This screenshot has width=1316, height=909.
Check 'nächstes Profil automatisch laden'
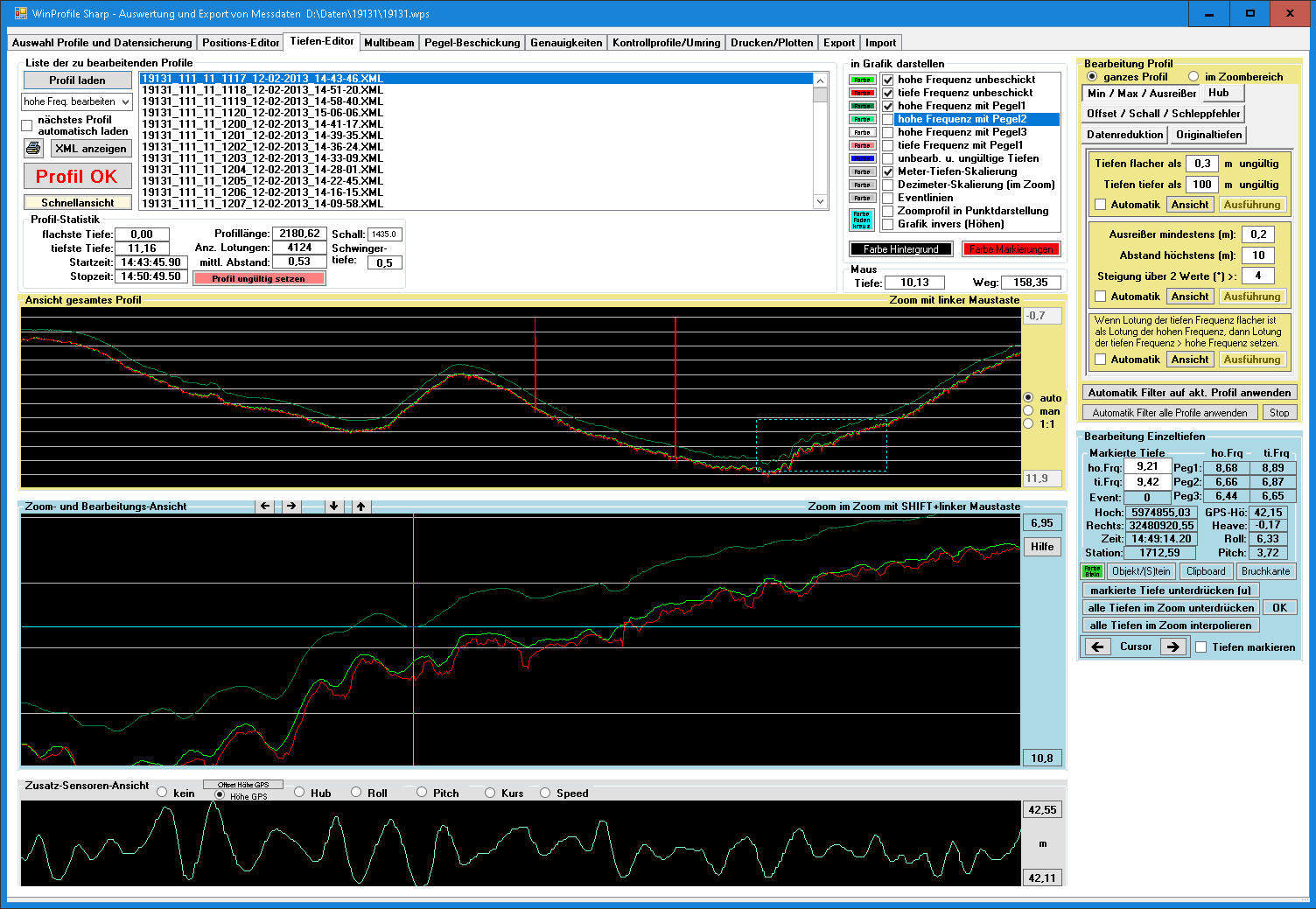[27, 125]
